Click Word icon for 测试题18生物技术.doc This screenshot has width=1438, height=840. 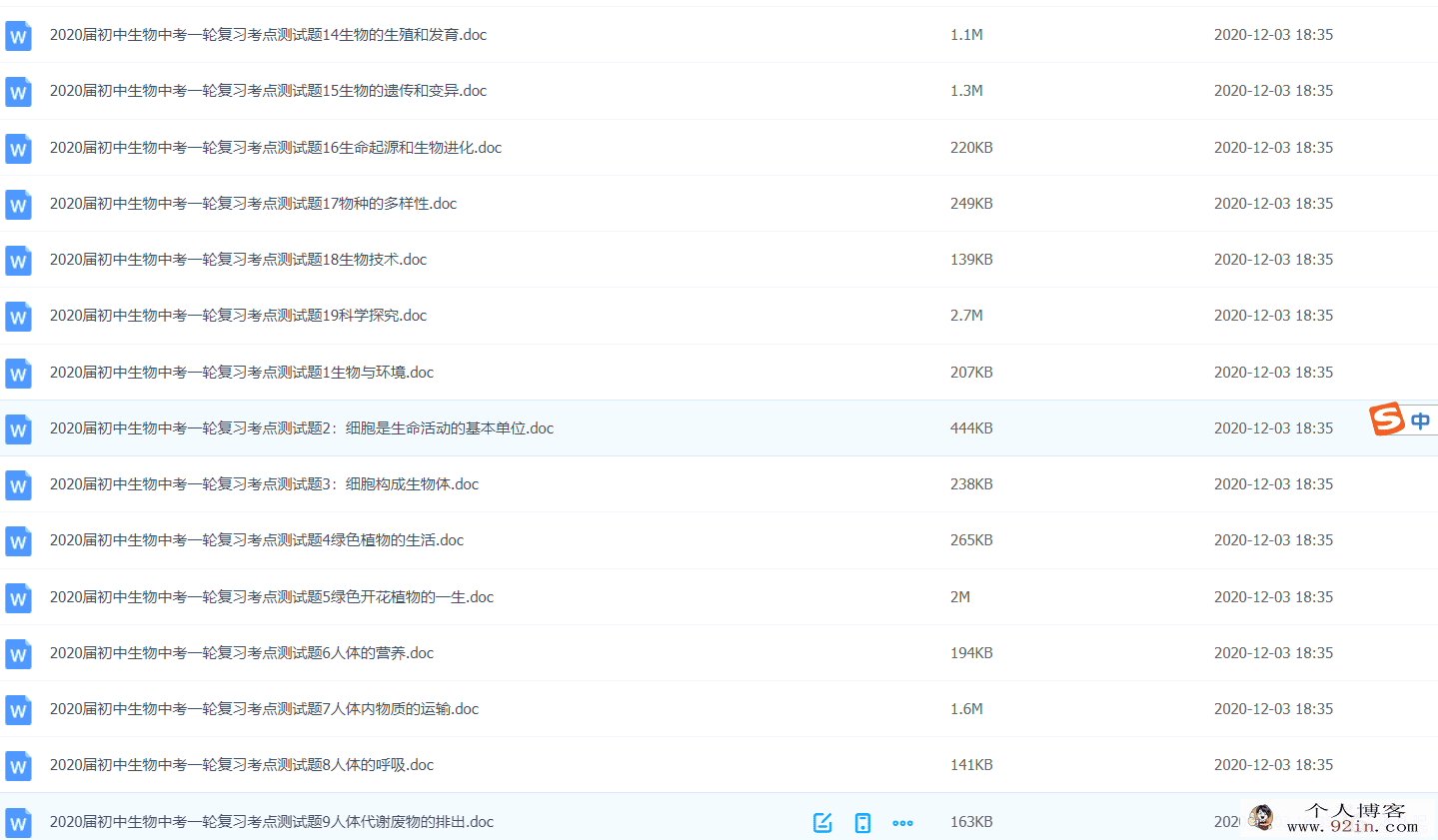[18, 261]
